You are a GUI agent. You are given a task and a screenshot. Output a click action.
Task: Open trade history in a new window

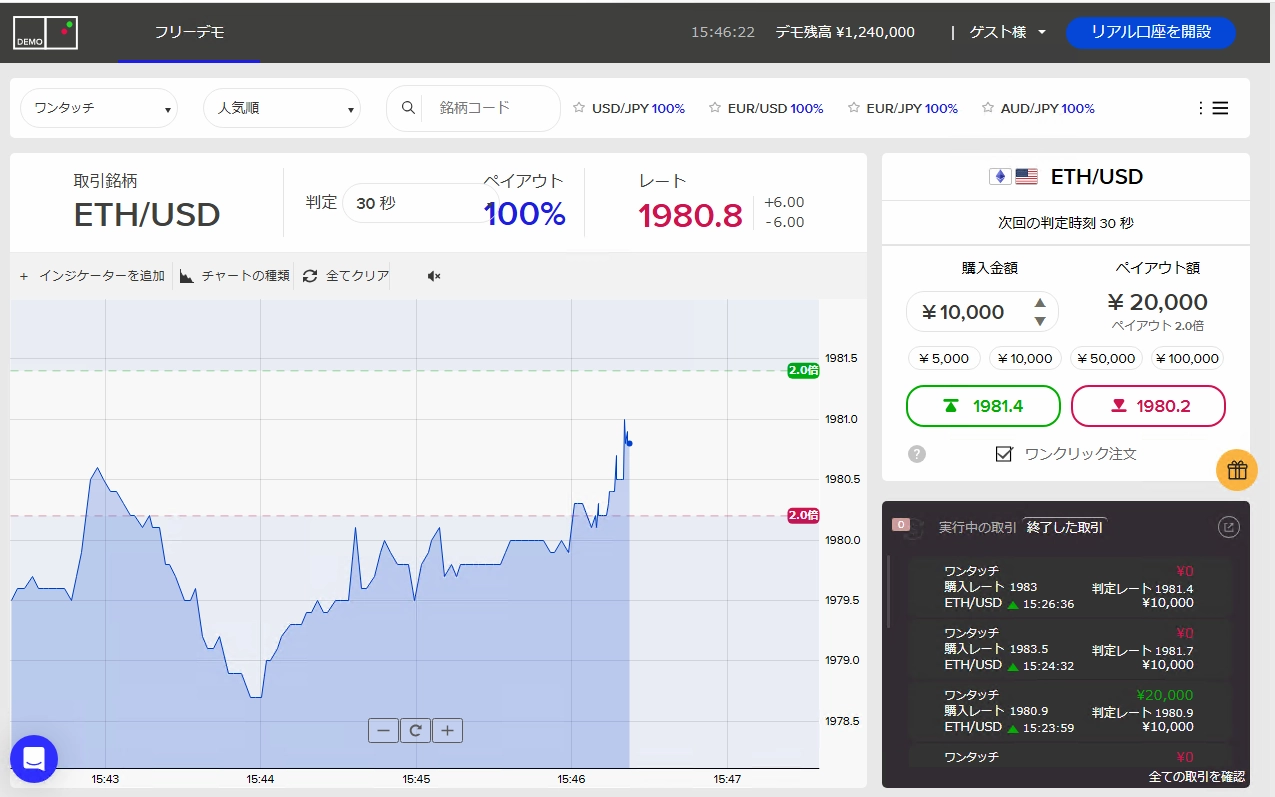[x=1227, y=527]
